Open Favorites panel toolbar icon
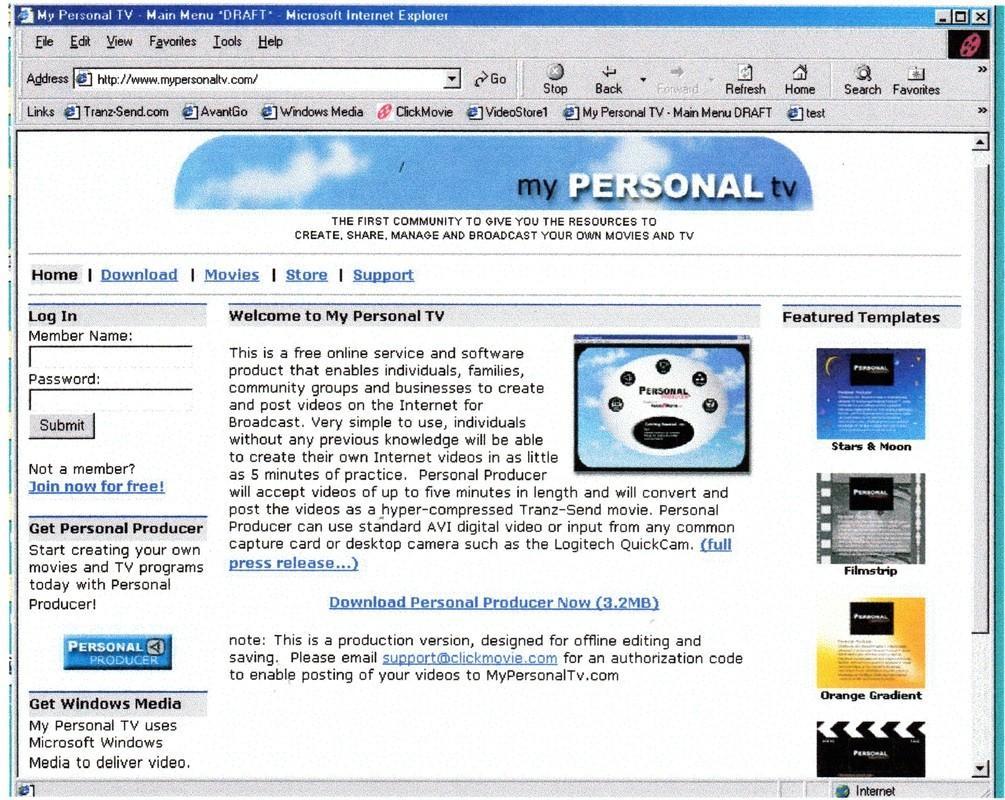The width and height of the screenshot is (1005, 800). 916,79
